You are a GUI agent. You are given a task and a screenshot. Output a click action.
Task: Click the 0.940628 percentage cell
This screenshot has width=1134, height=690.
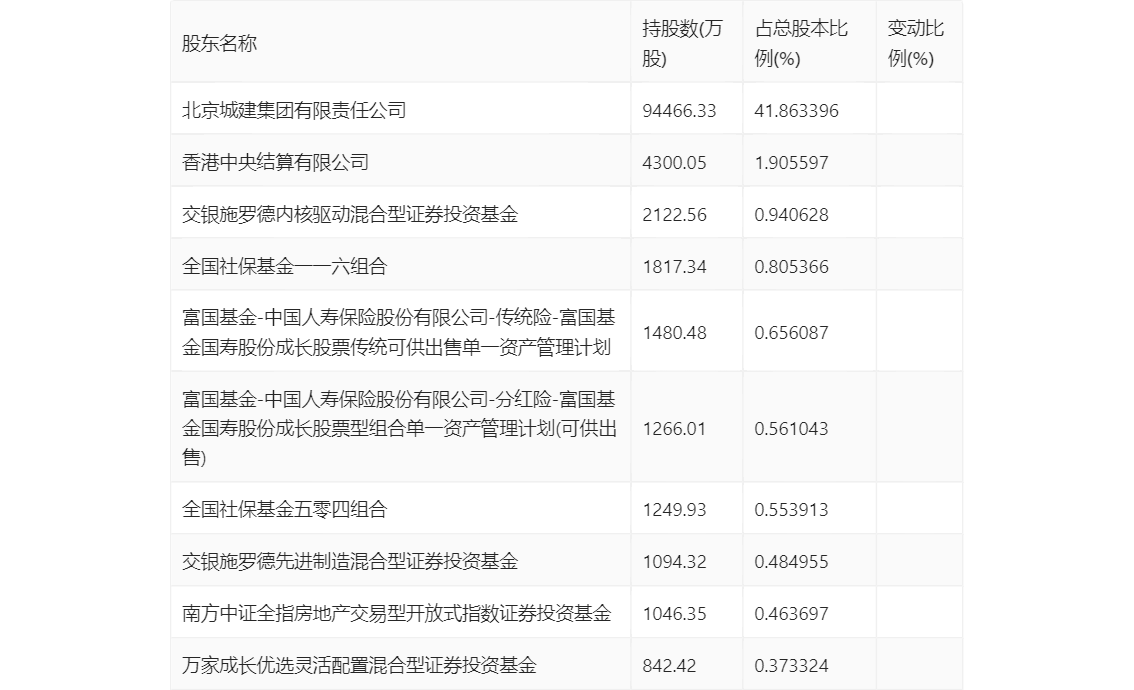point(791,215)
